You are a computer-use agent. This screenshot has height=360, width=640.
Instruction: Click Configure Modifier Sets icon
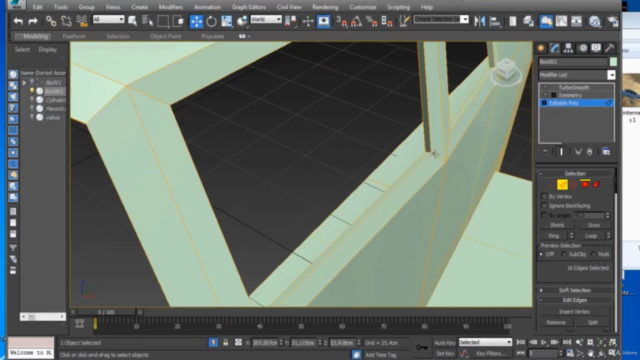pyautogui.click(x=606, y=152)
